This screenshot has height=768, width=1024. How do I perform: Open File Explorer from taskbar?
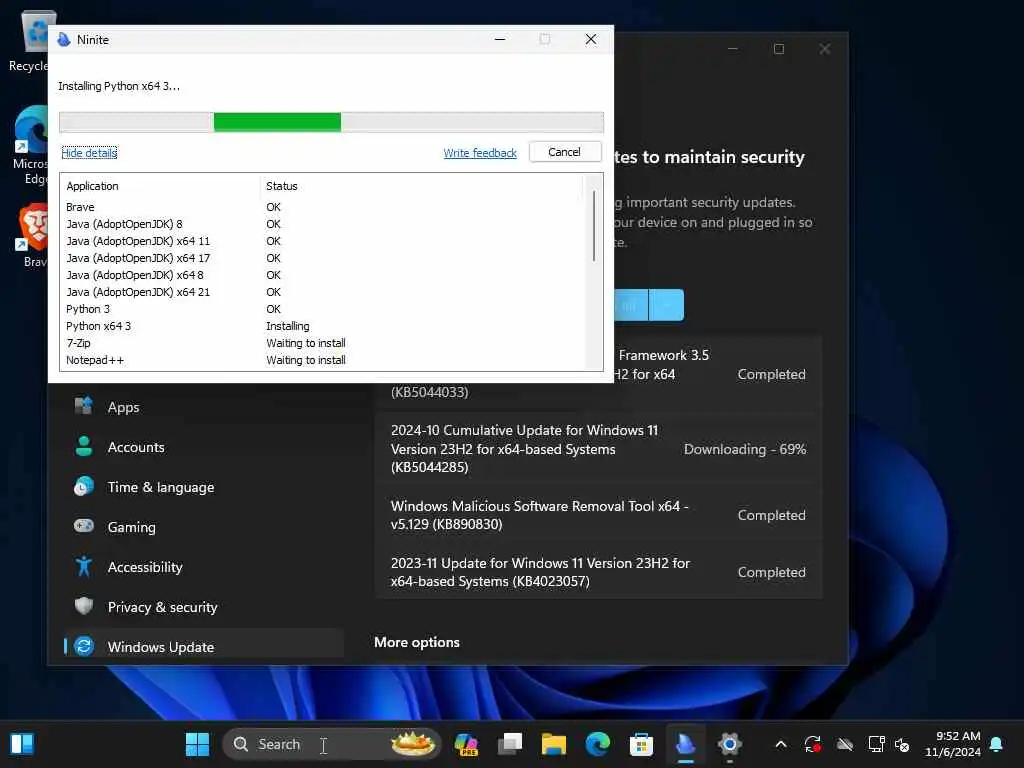pos(554,744)
